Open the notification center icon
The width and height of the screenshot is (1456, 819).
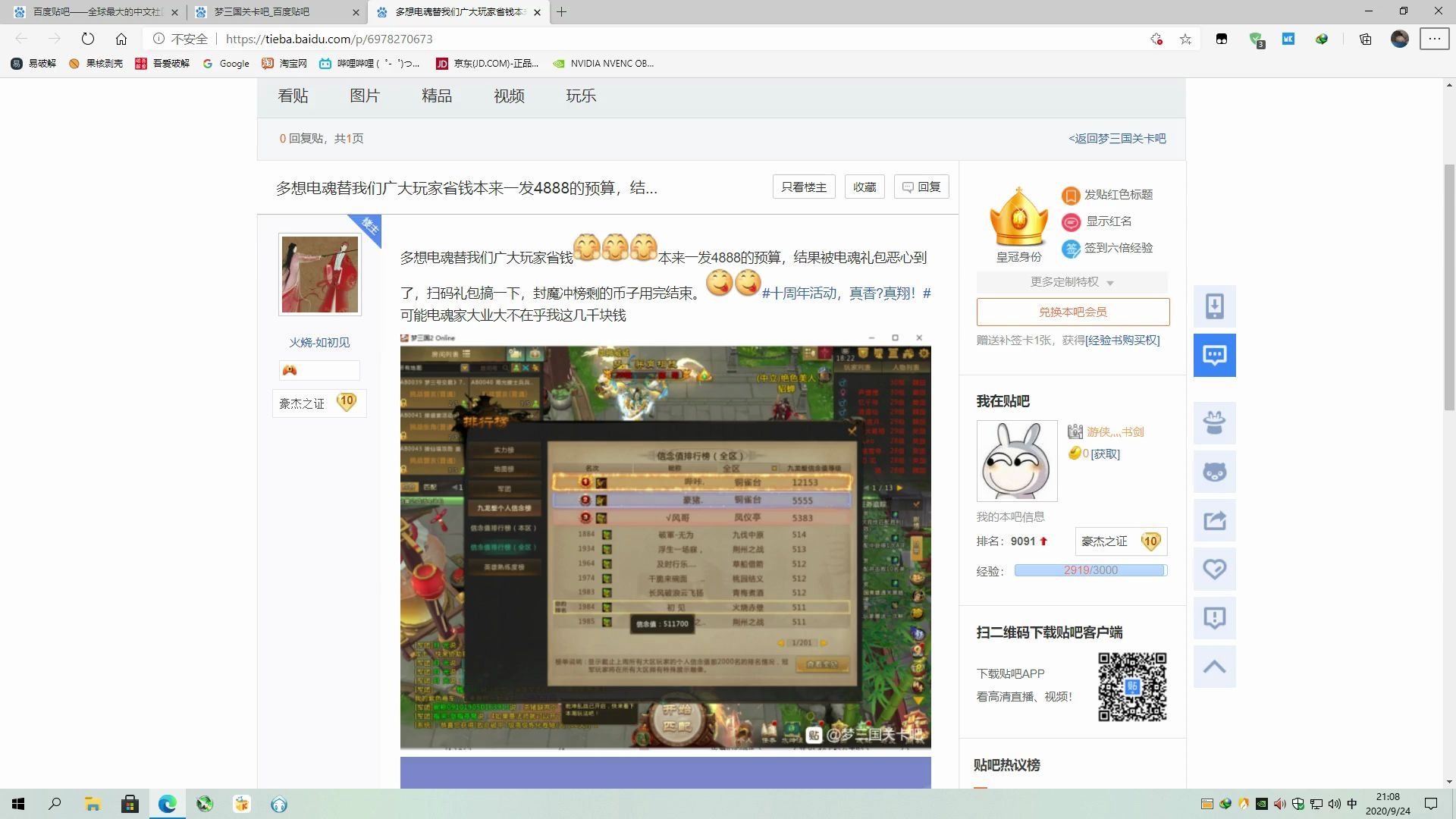click(x=1431, y=804)
